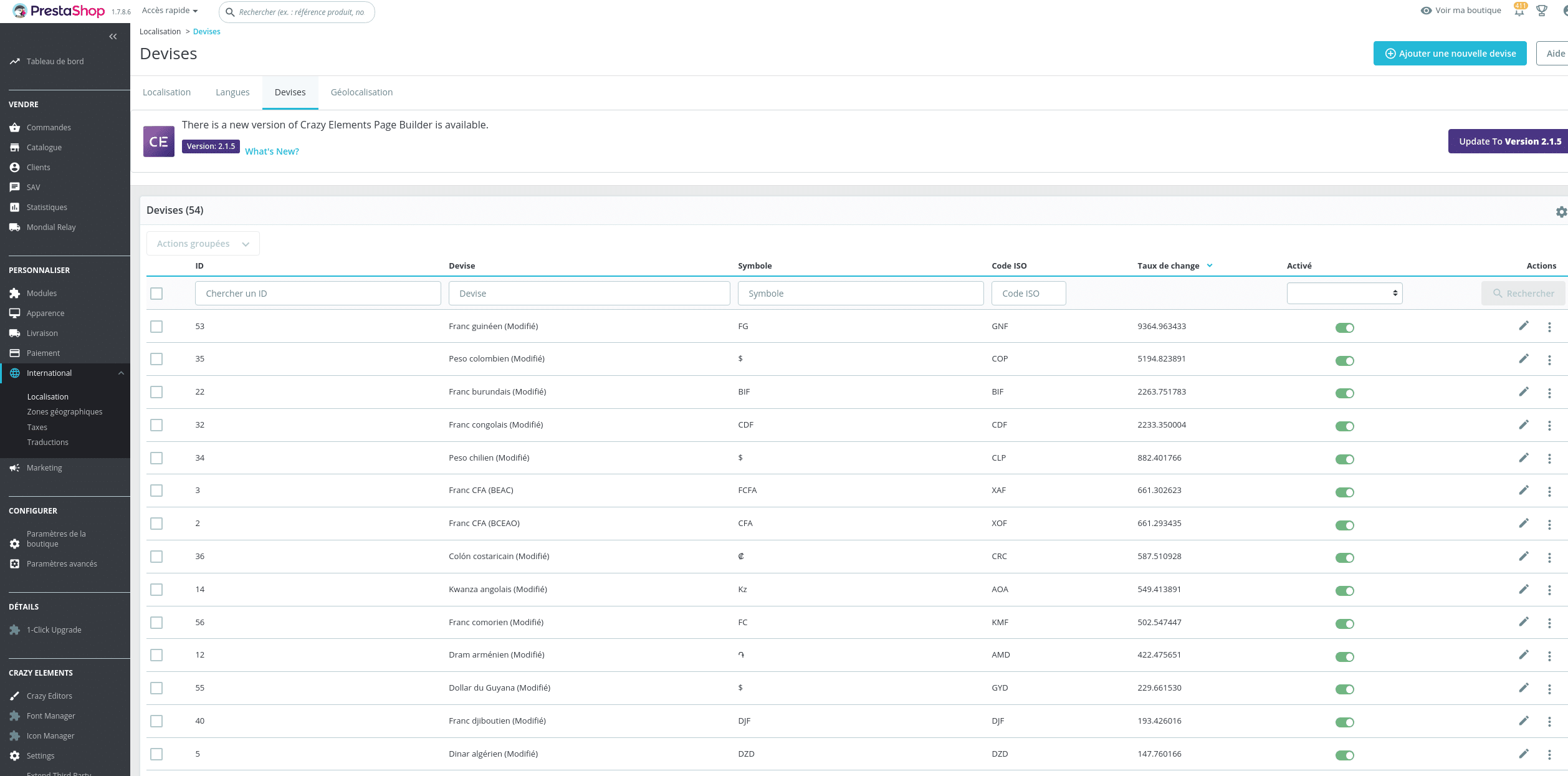The width and height of the screenshot is (1568, 776).
Task: Open the notifications bell icon
Action: pyautogui.click(x=1519, y=11)
